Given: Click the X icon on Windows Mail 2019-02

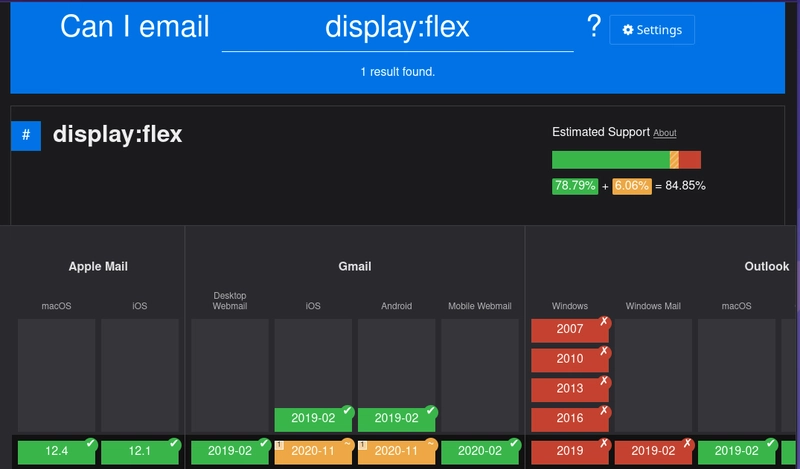Looking at the screenshot, I should [x=687, y=443].
